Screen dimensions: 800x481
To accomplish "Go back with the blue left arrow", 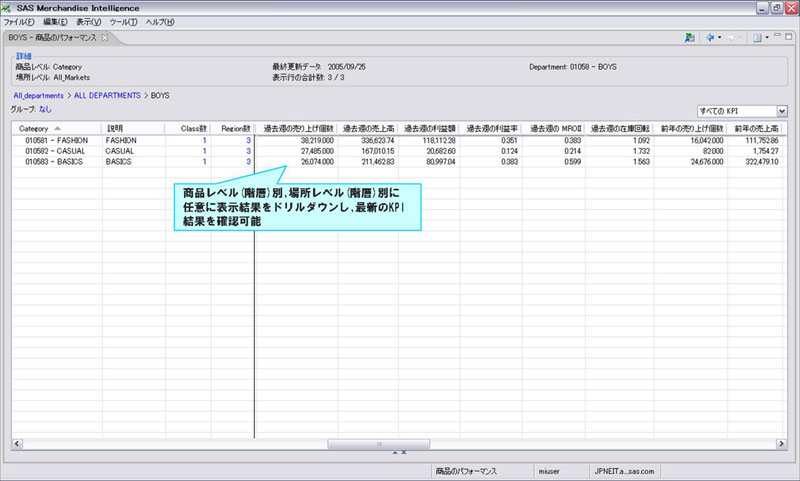I will click(710, 37).
